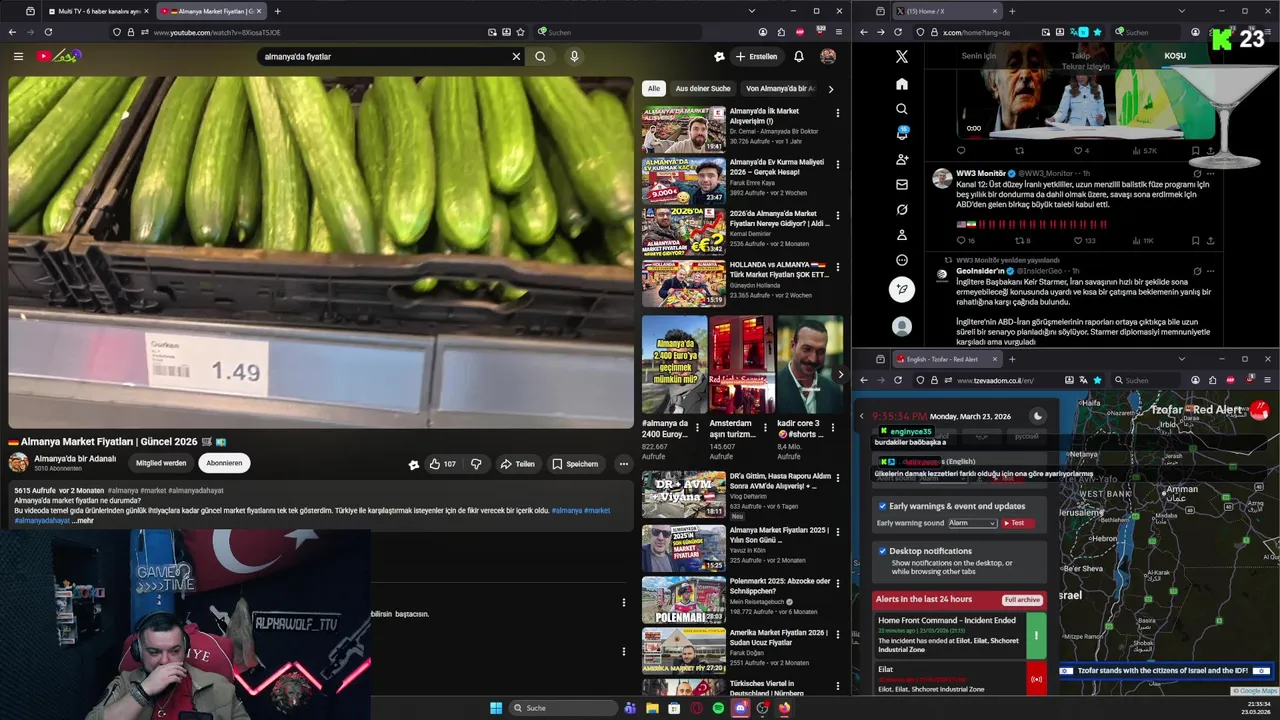1280x720 pixels.
Task: Open the HOLLANDA vs ALMANYA video thumbnail
Action: [x=683, y=284]
